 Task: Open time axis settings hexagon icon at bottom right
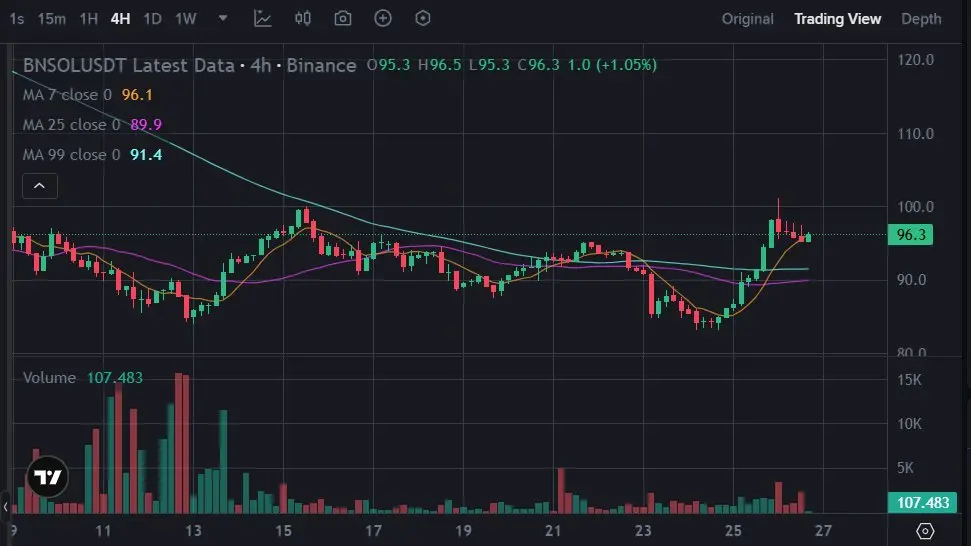click(x=925, y=531)
